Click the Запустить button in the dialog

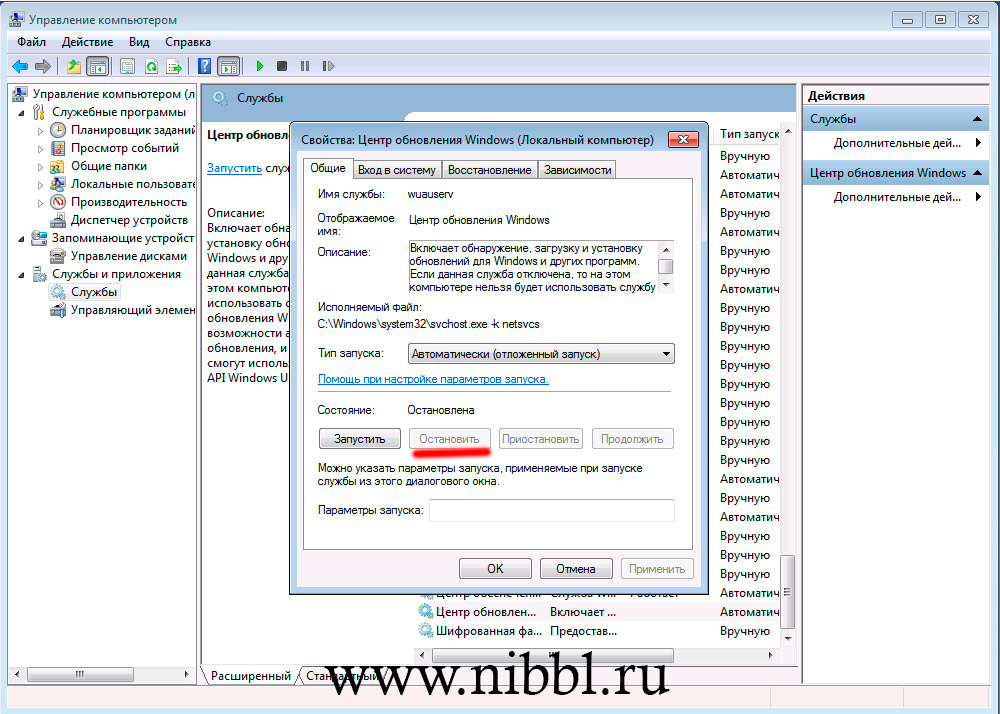tap(360, 439)
